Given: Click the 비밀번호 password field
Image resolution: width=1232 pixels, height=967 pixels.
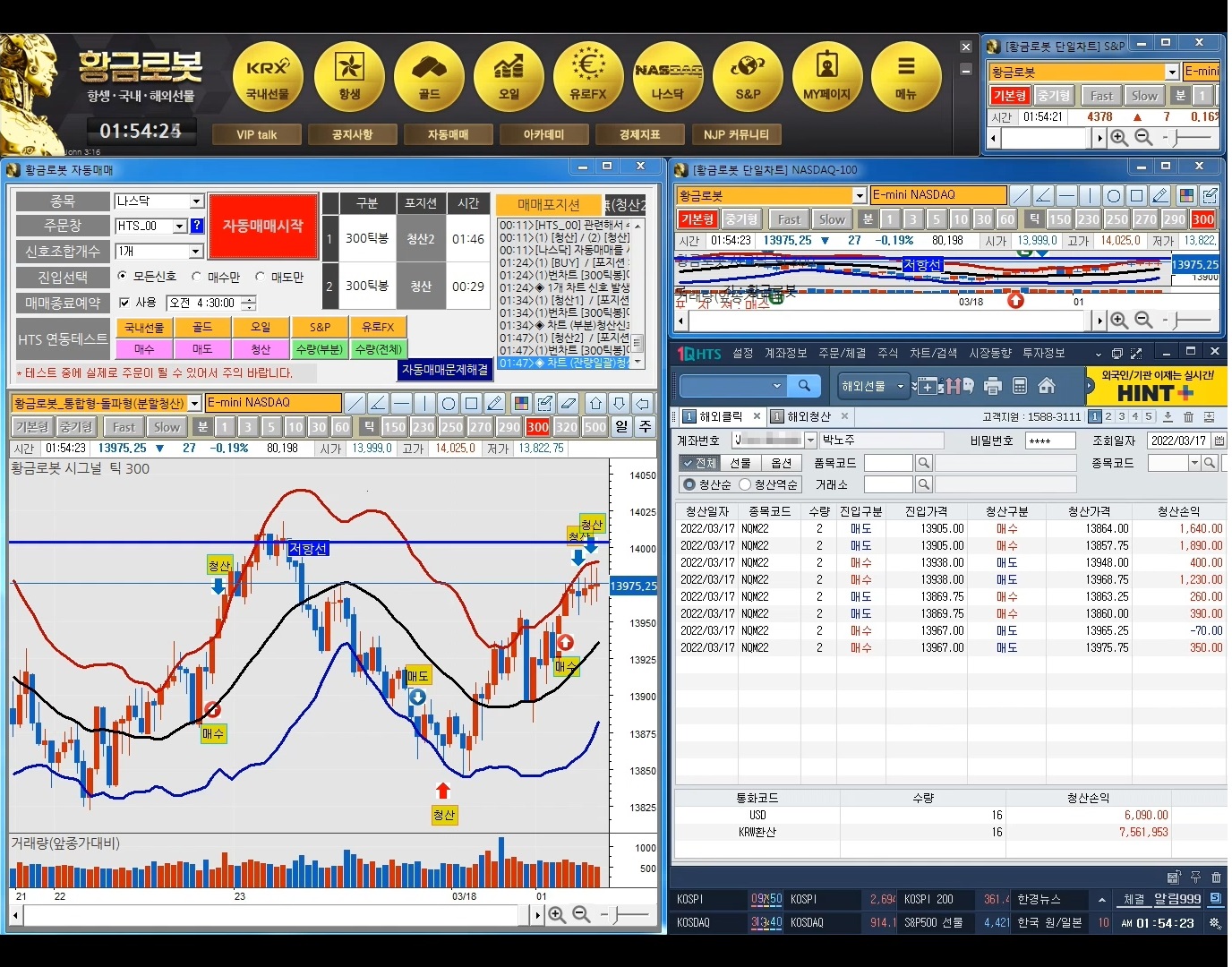Looking at the screenshot, I should point(1050,441).
